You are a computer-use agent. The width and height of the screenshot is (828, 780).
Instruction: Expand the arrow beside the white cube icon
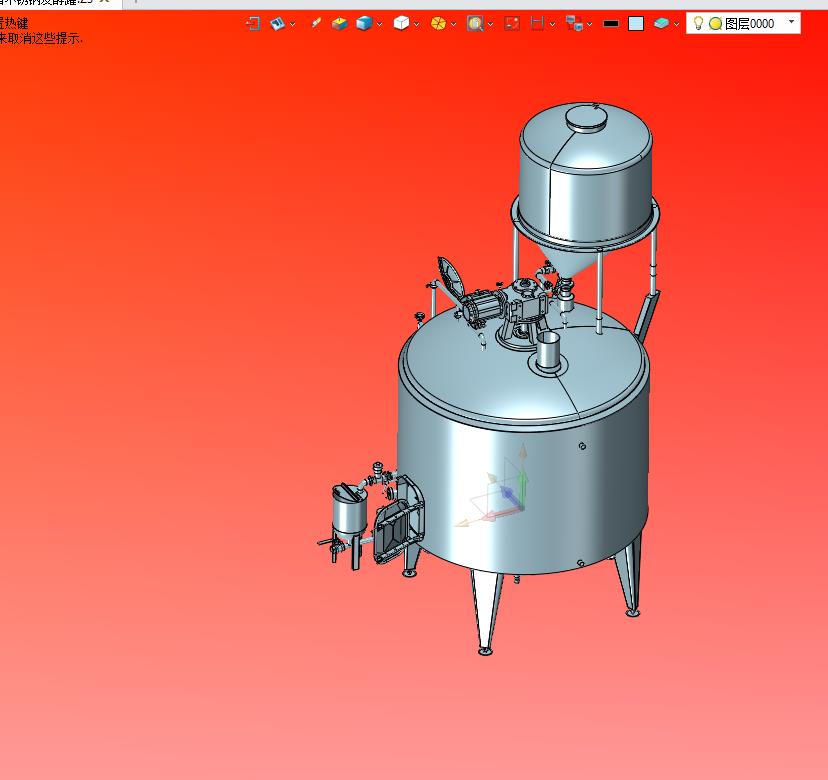417,24
